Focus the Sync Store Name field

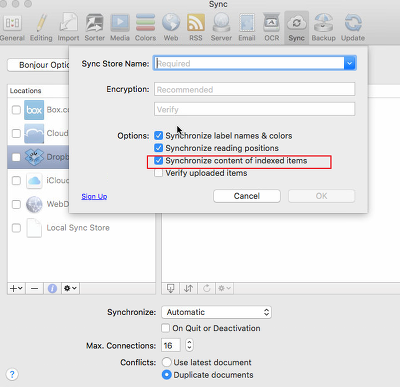pyautogui.click(x=249, y=63)
